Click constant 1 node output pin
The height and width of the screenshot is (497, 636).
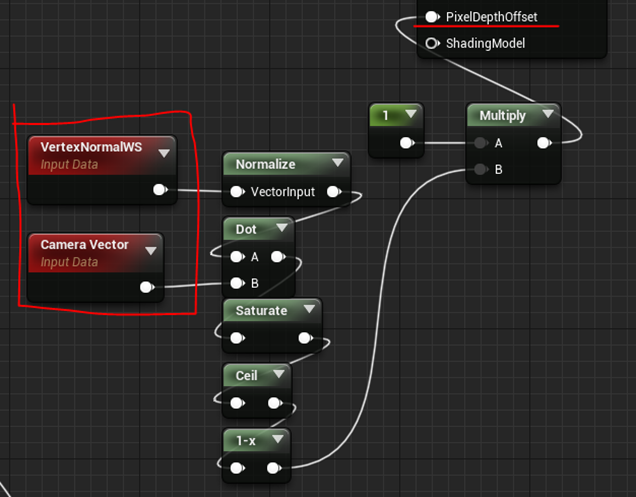(x=407, y=143)
